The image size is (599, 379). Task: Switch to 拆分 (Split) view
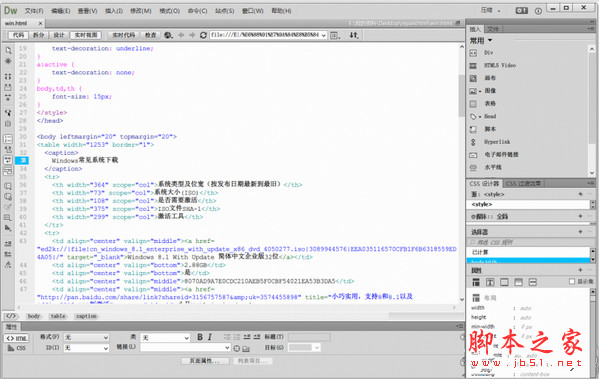pos(39,35)
